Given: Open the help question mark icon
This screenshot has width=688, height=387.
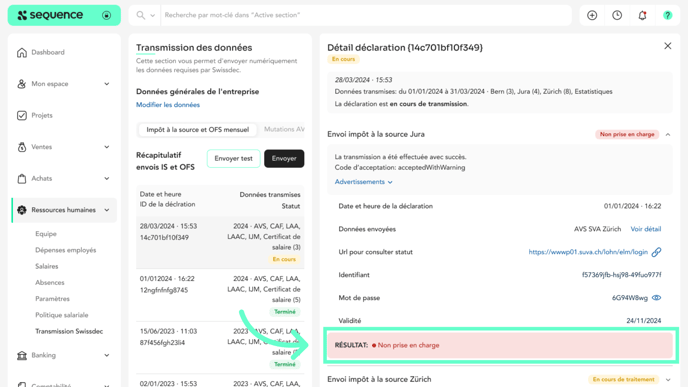Looking at the screenshot, I should 667,15.
